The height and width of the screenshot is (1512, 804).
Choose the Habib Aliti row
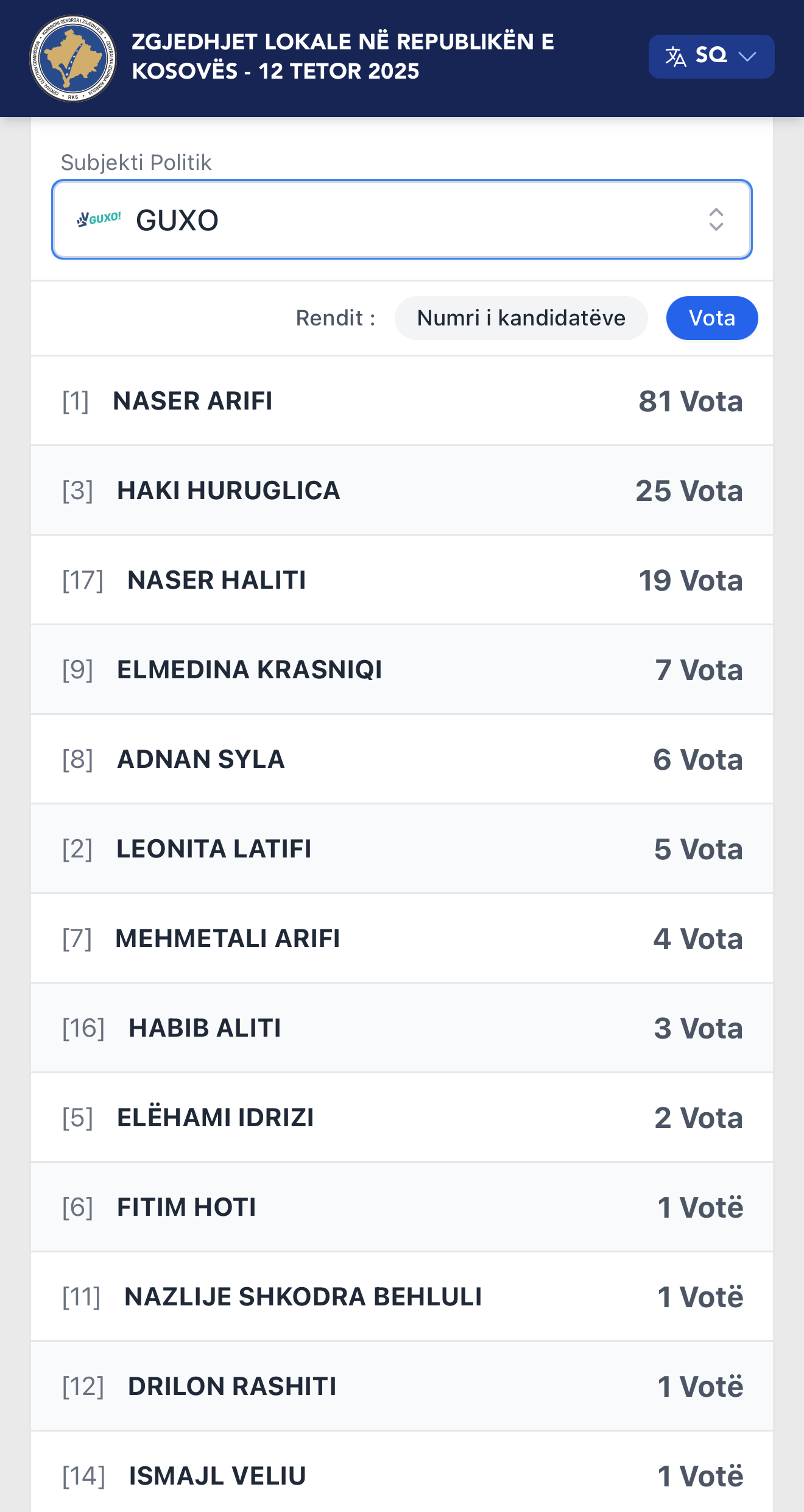tap(402, 1028)
